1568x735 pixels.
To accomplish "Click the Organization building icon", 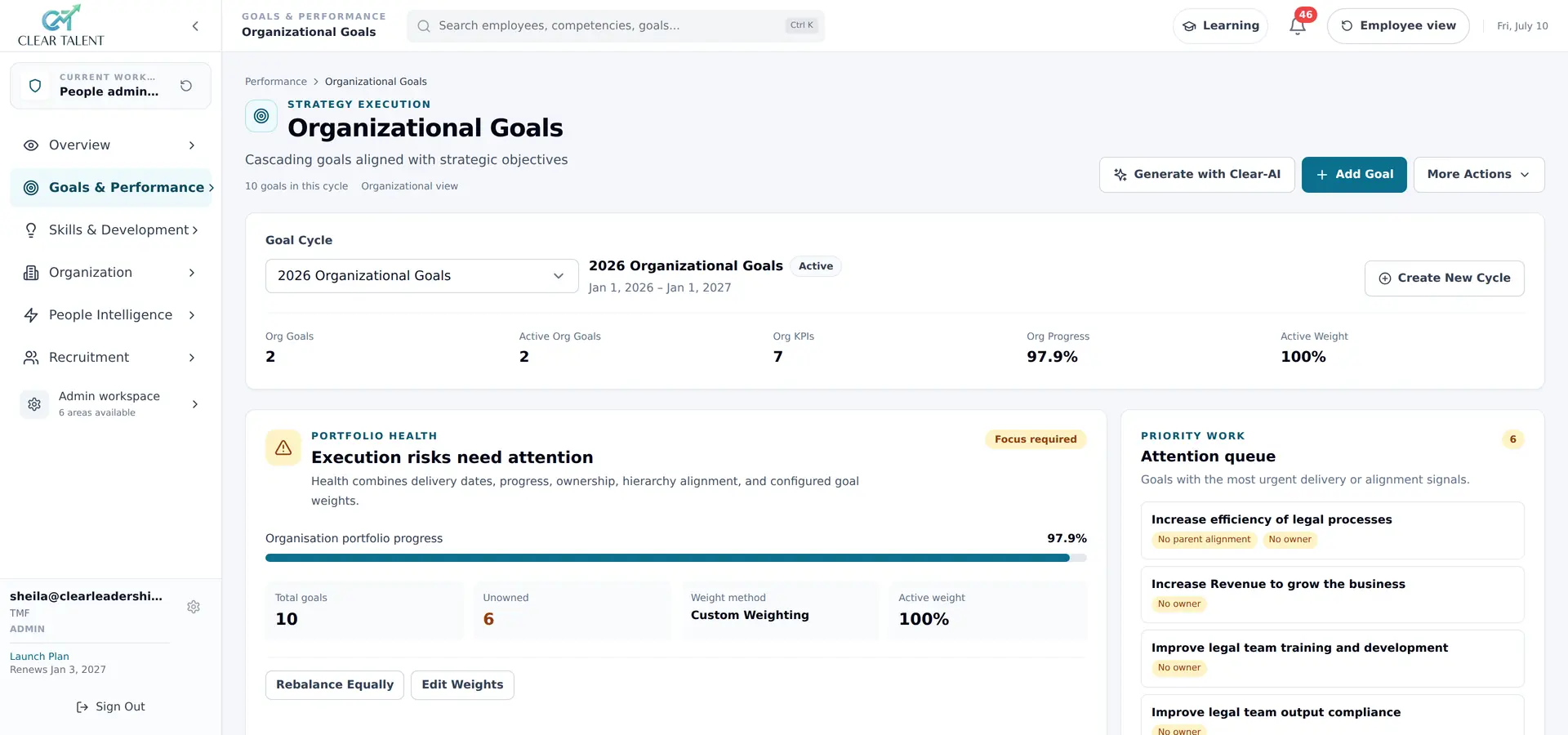I will point(31,273).
